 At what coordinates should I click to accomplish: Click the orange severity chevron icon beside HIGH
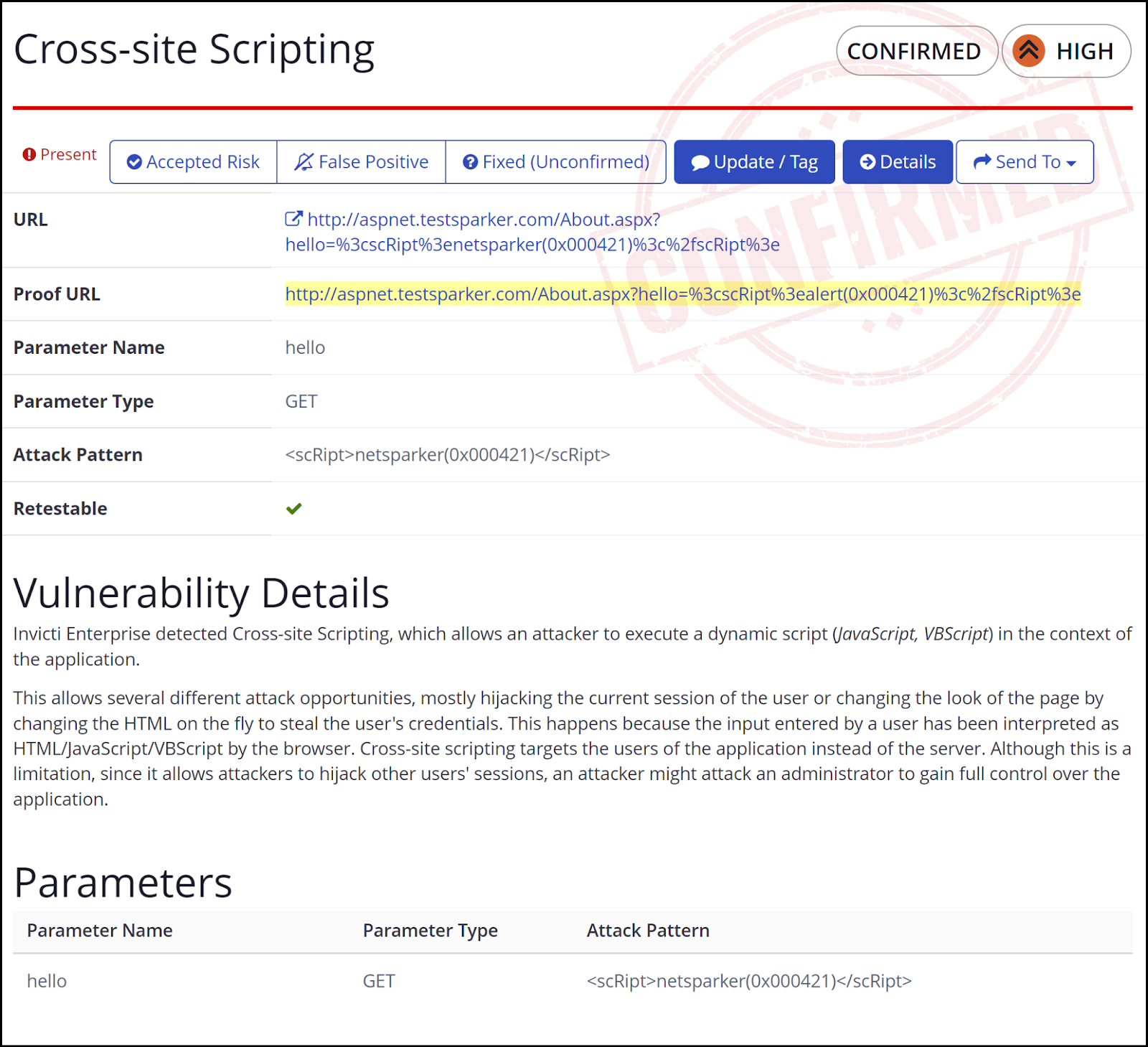(1028, 51)
